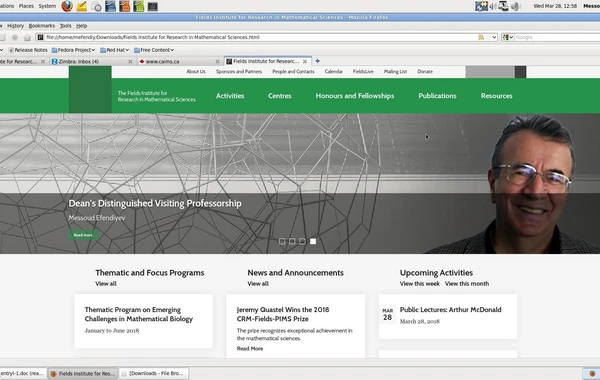The width and height of the screenshot is (600, 380).
Task: Select the fourth filled carousel indicator
Action: pos(313,241)
